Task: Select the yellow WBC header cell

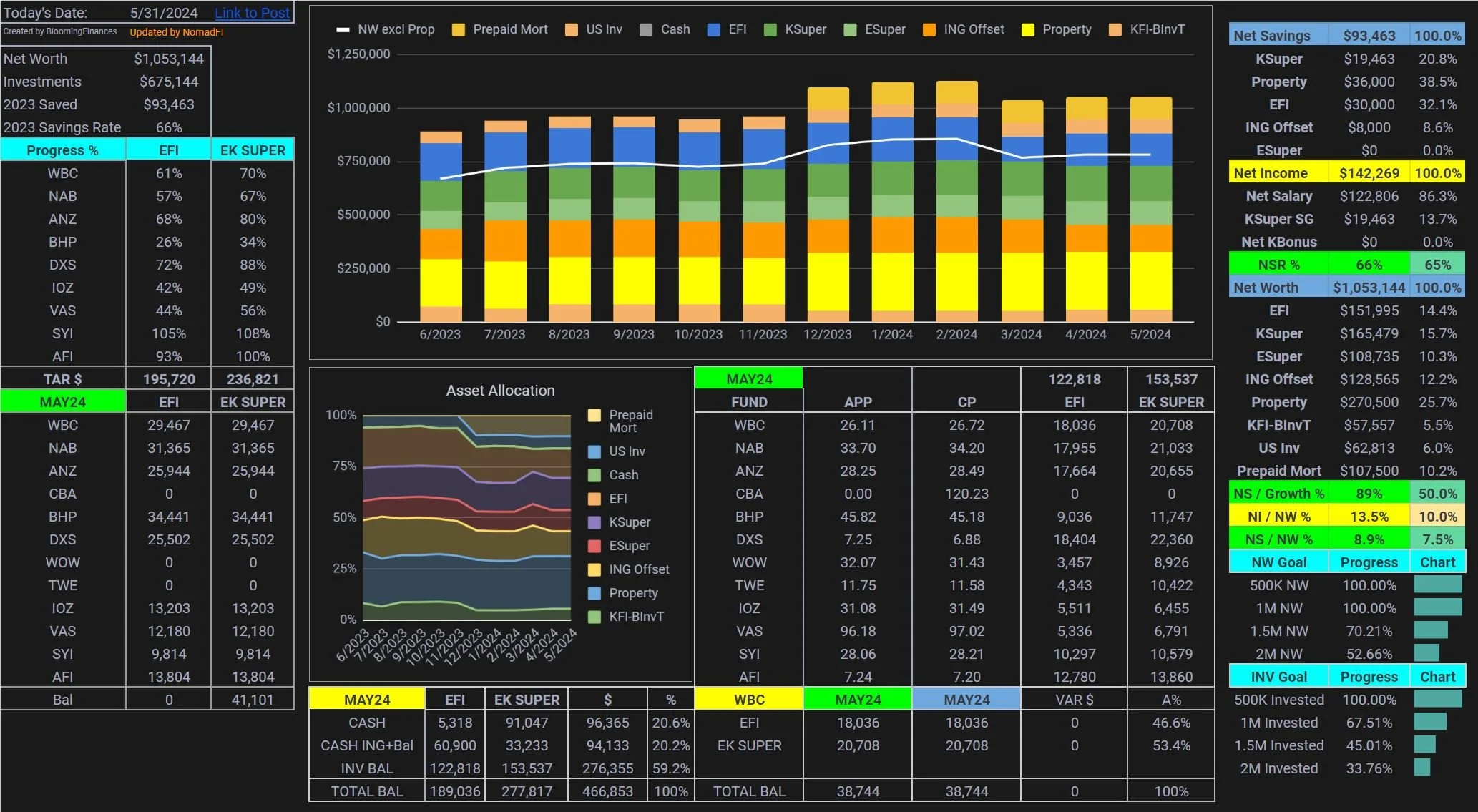Action: [x=748, y=699]
